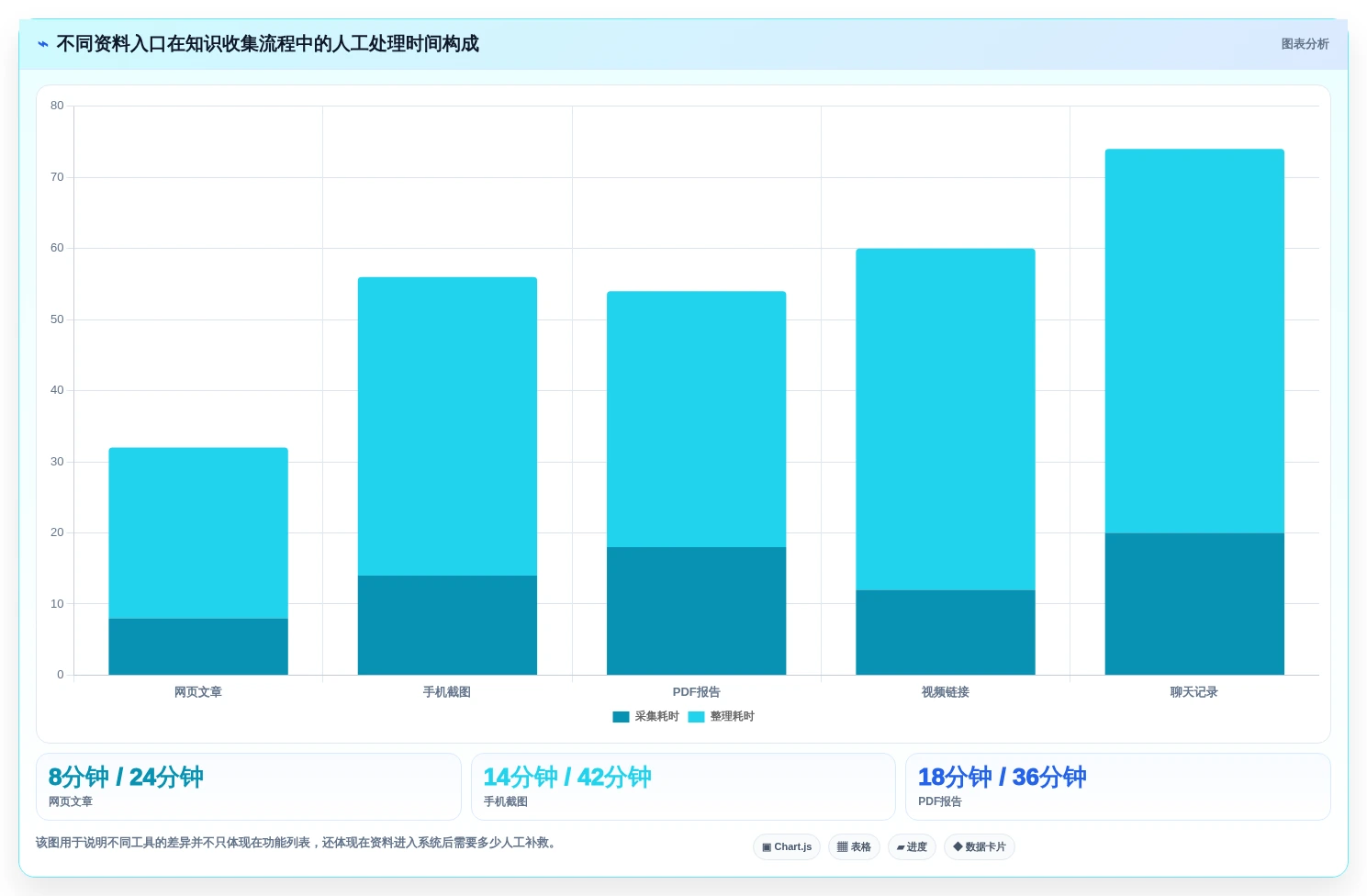
Task: Click the description text starting 该图用于说明
Action: coord(297,843)
